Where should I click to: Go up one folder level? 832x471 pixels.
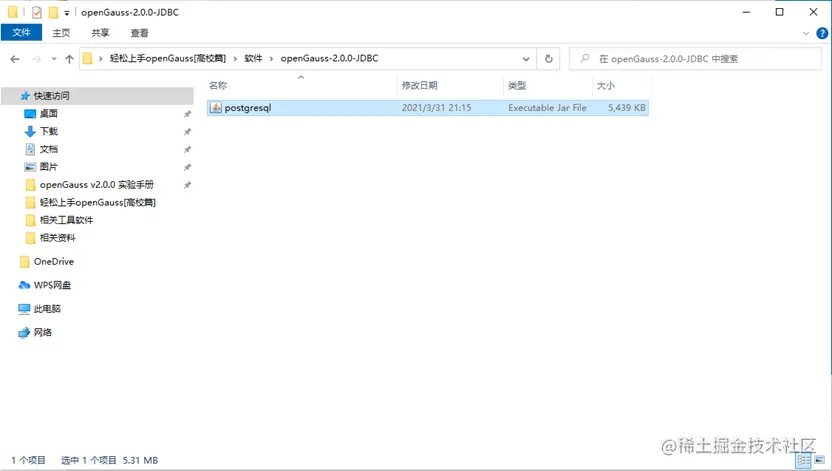coord(70,59)
